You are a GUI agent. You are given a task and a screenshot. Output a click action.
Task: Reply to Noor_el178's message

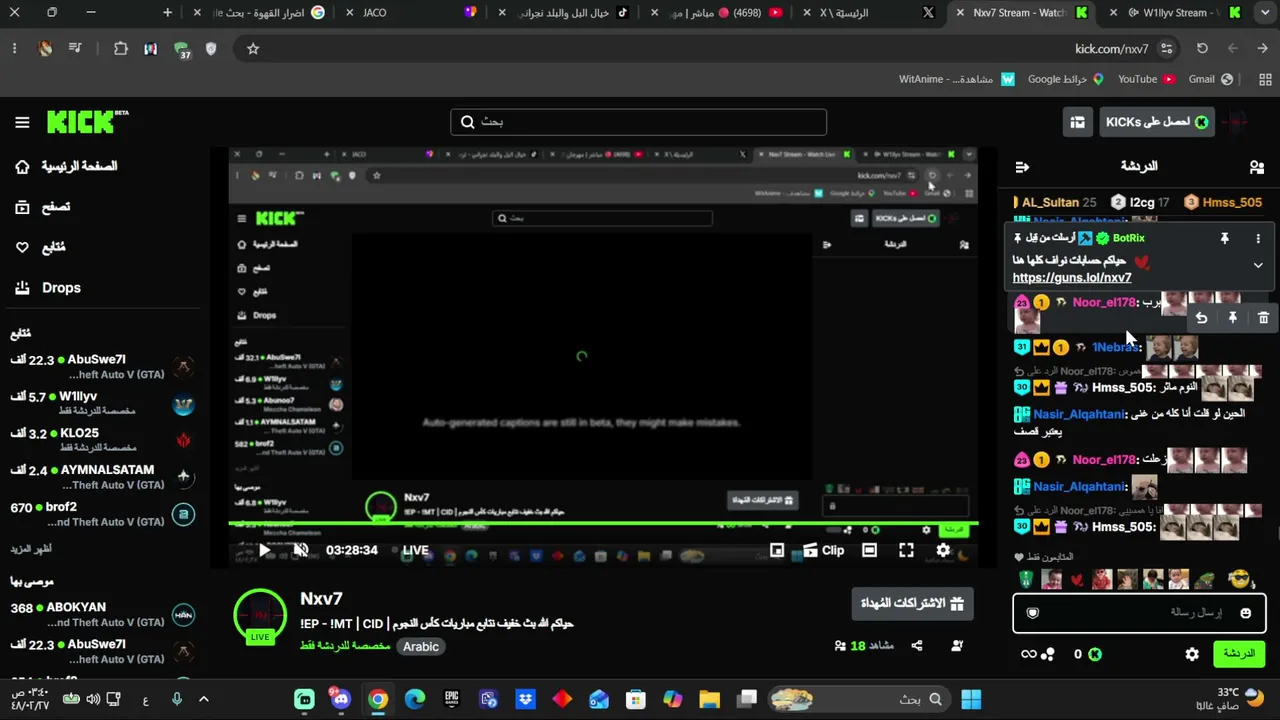pyautogui.click(x=1202, y=318)
